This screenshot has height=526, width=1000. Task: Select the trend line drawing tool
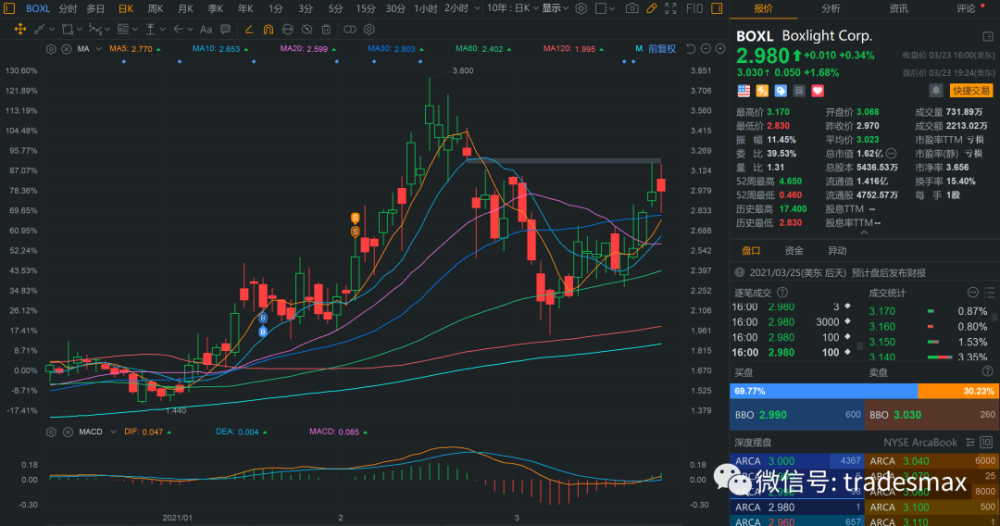click(x=40, y=29)
